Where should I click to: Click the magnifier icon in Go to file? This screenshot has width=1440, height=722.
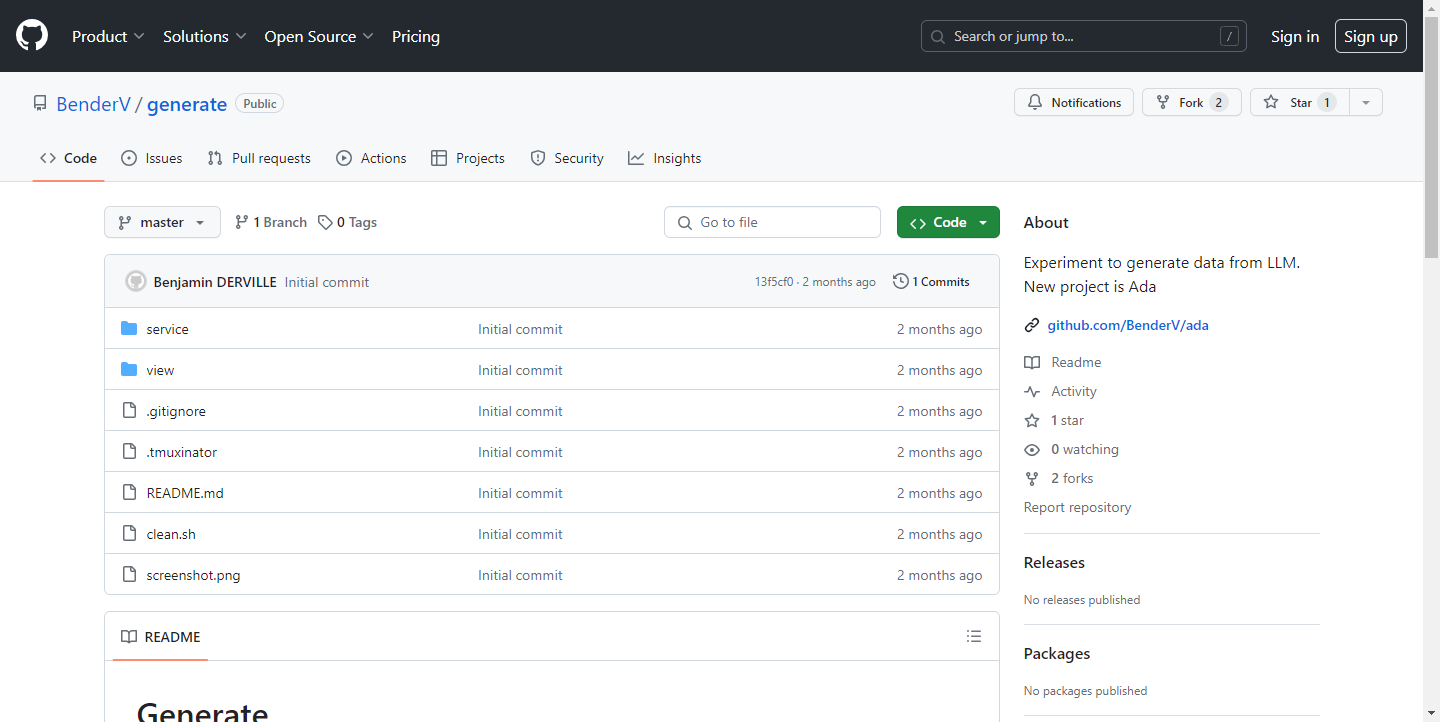coord(685,223)
